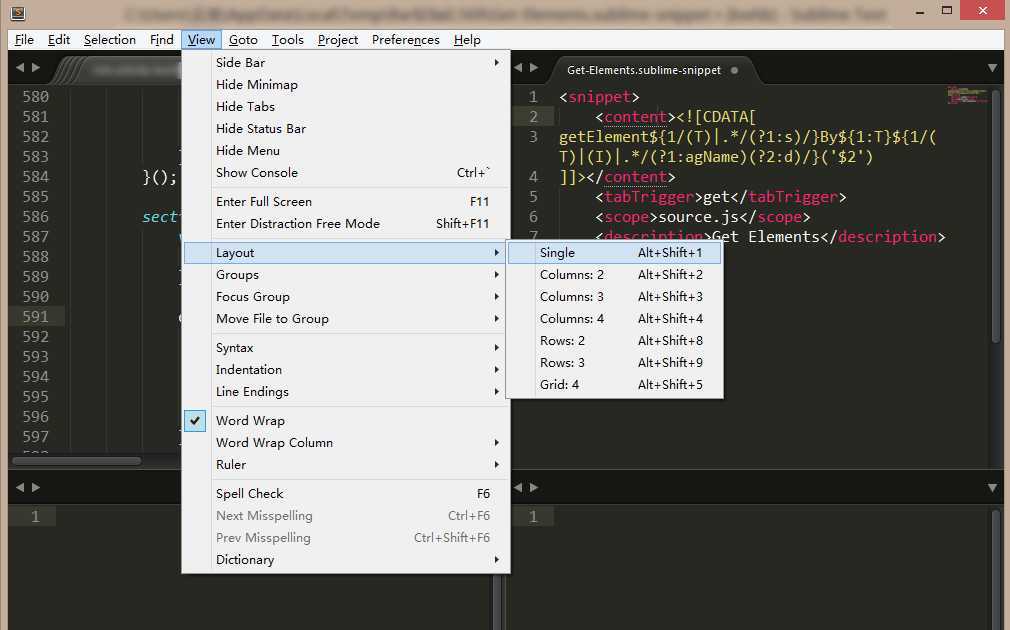This screenshot has height=630, width=1010.
Task: Expand the Dictionary submenu
Action: pyautogui.click(x=346, y=559)
